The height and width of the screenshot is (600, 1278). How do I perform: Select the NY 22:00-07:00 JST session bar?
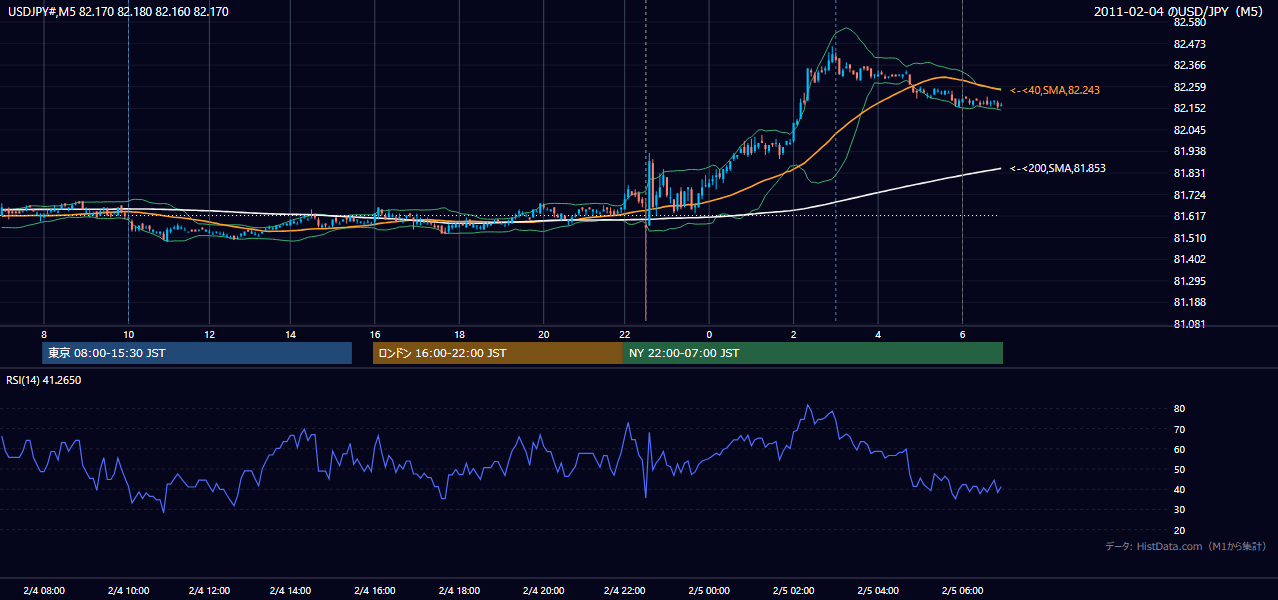[813, 353]
